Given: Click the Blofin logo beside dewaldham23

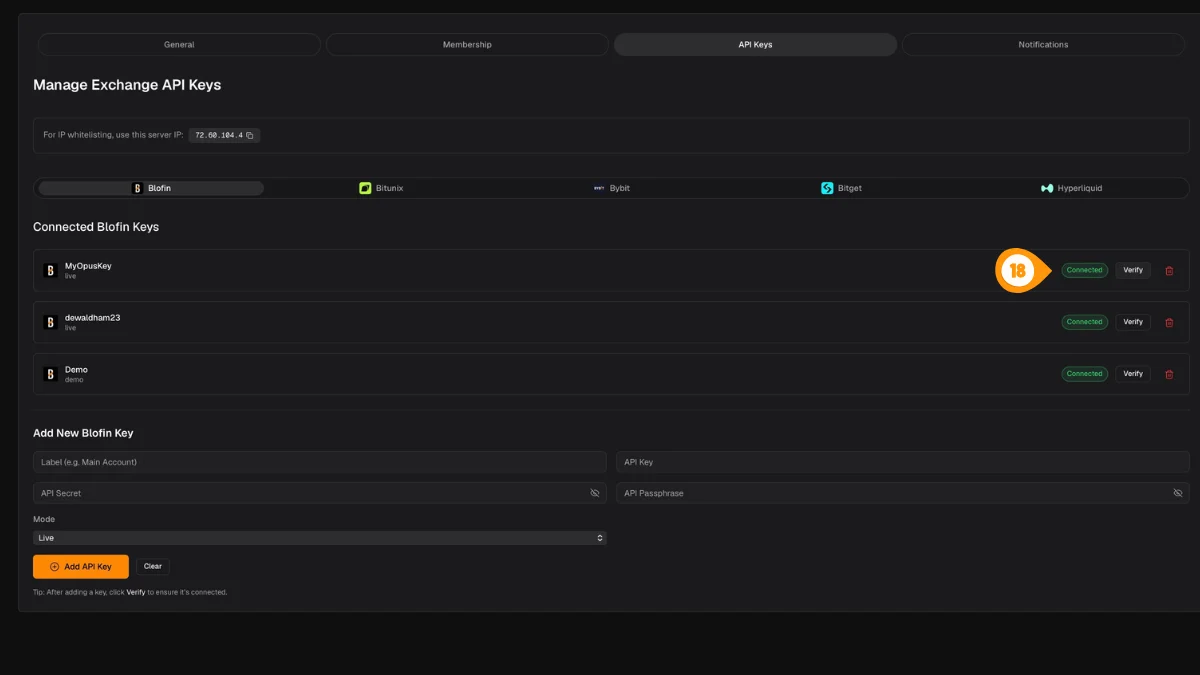Looking at the screenshot, I should 50,322.
